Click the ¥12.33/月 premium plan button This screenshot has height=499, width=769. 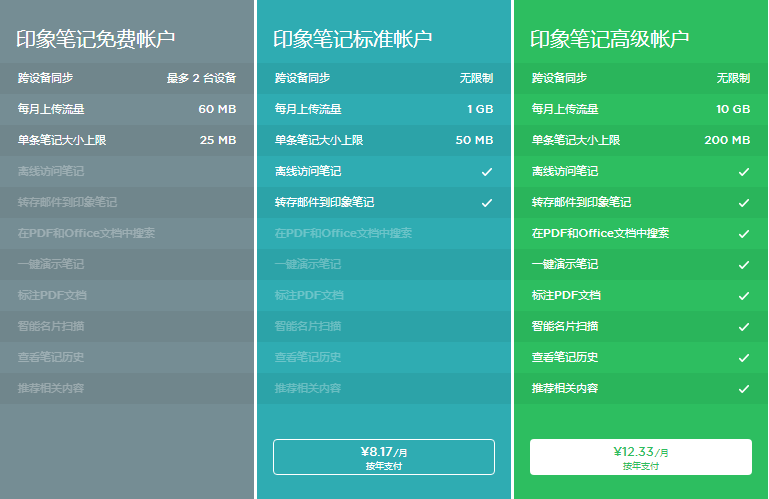(x=640, y=457)
